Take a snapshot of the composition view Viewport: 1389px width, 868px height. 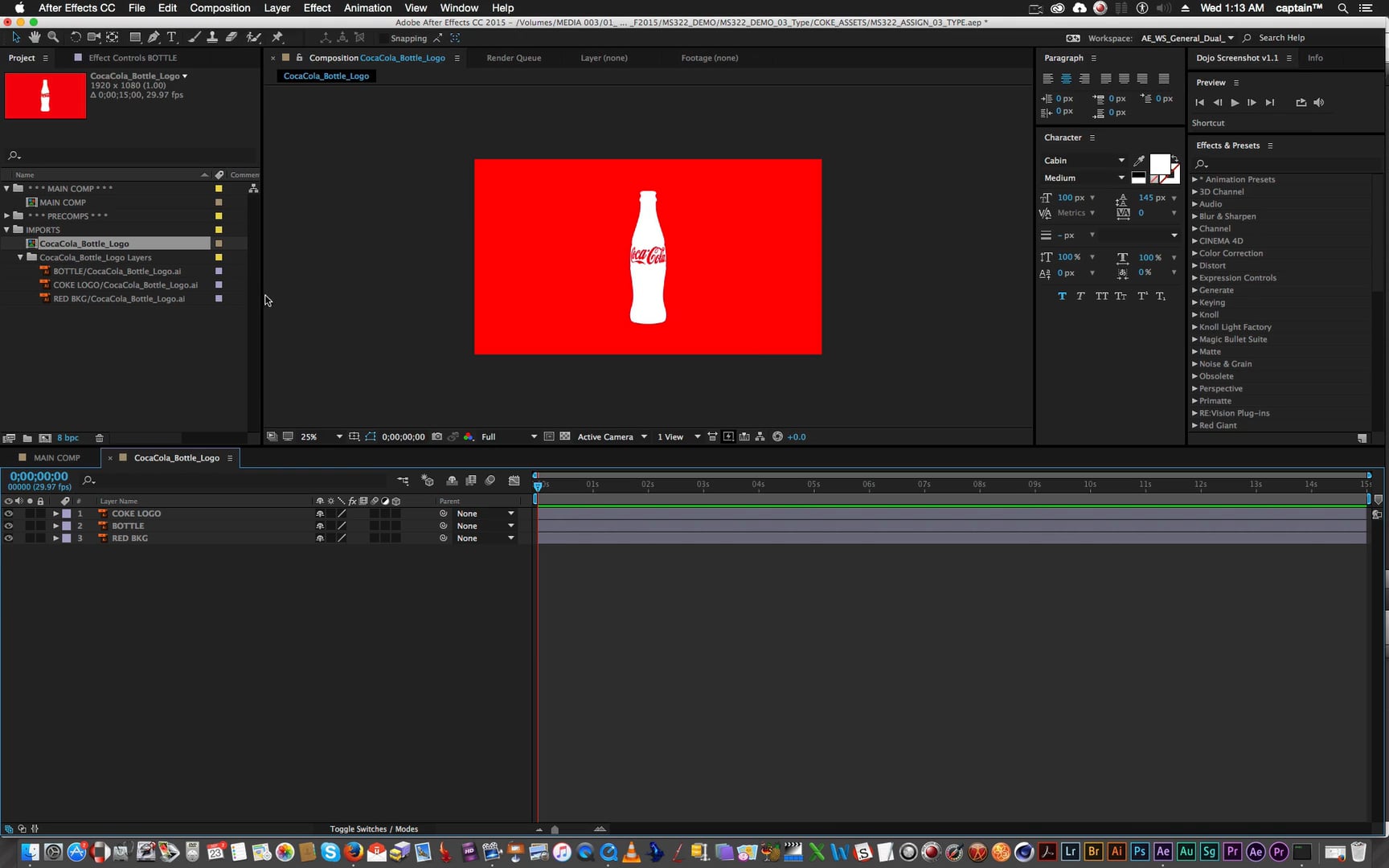click(436, 436)
